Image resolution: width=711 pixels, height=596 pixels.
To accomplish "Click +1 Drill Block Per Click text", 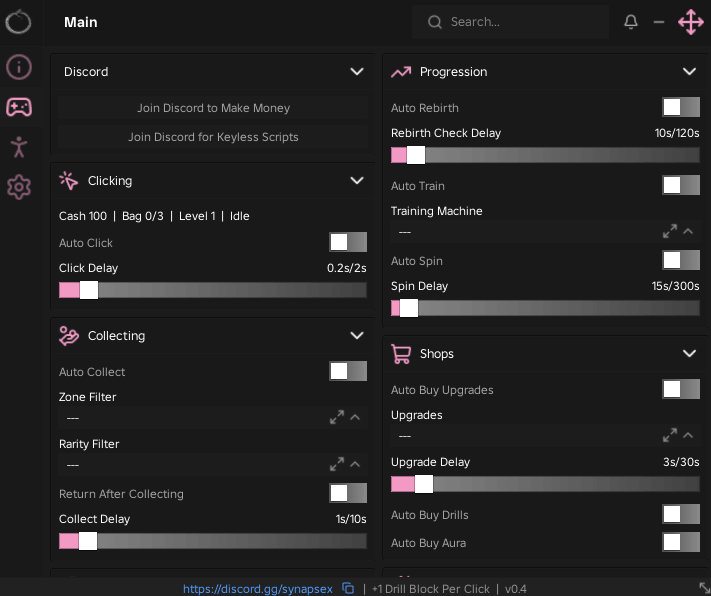I will [x=431, y=589].
